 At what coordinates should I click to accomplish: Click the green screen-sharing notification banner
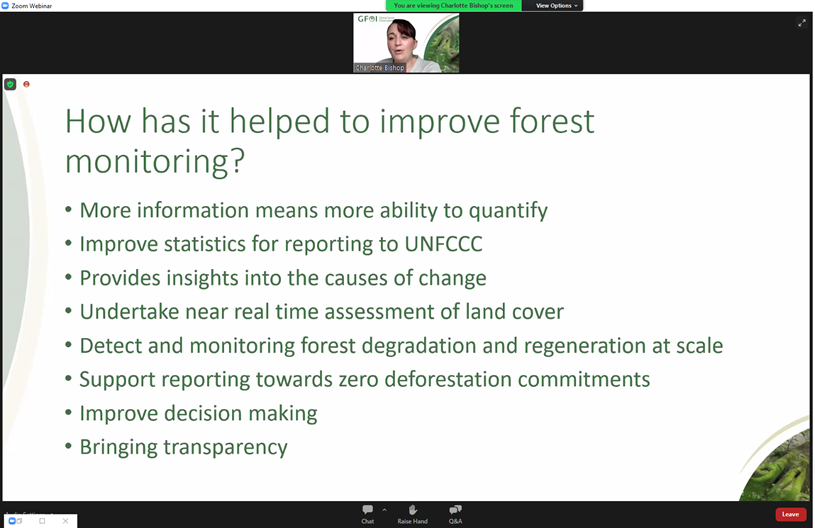point(453,6)
